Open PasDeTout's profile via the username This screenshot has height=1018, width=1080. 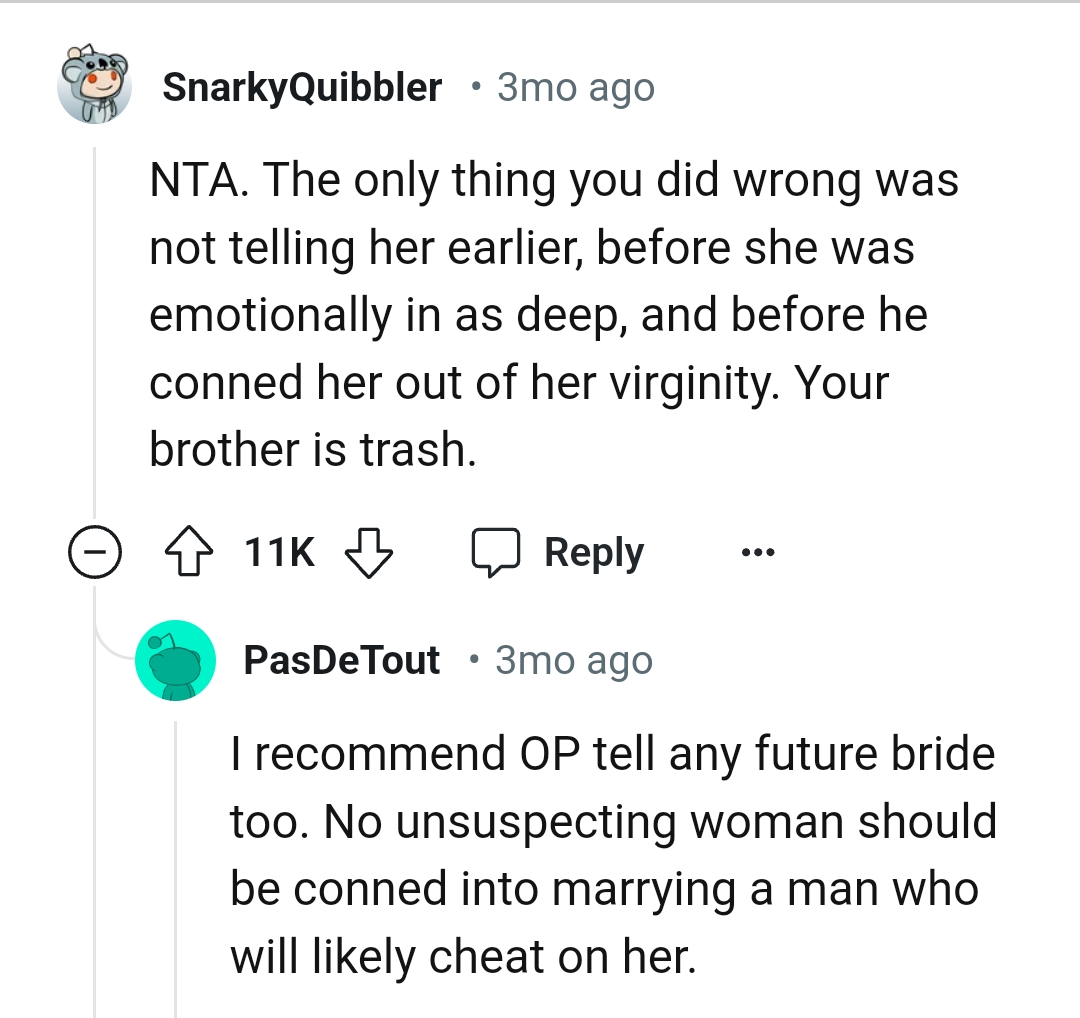coord(342,660)
